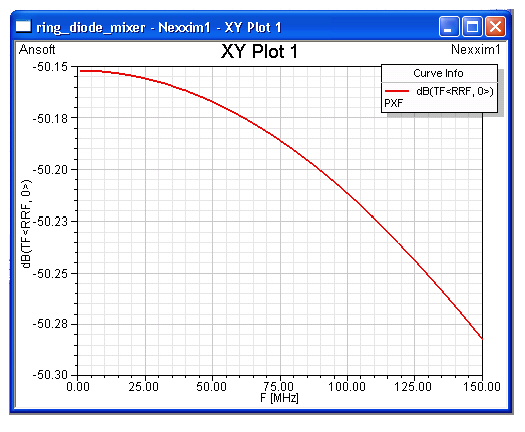
Task: Minimize the XY Plot 1 window
Action: [449, 26]
